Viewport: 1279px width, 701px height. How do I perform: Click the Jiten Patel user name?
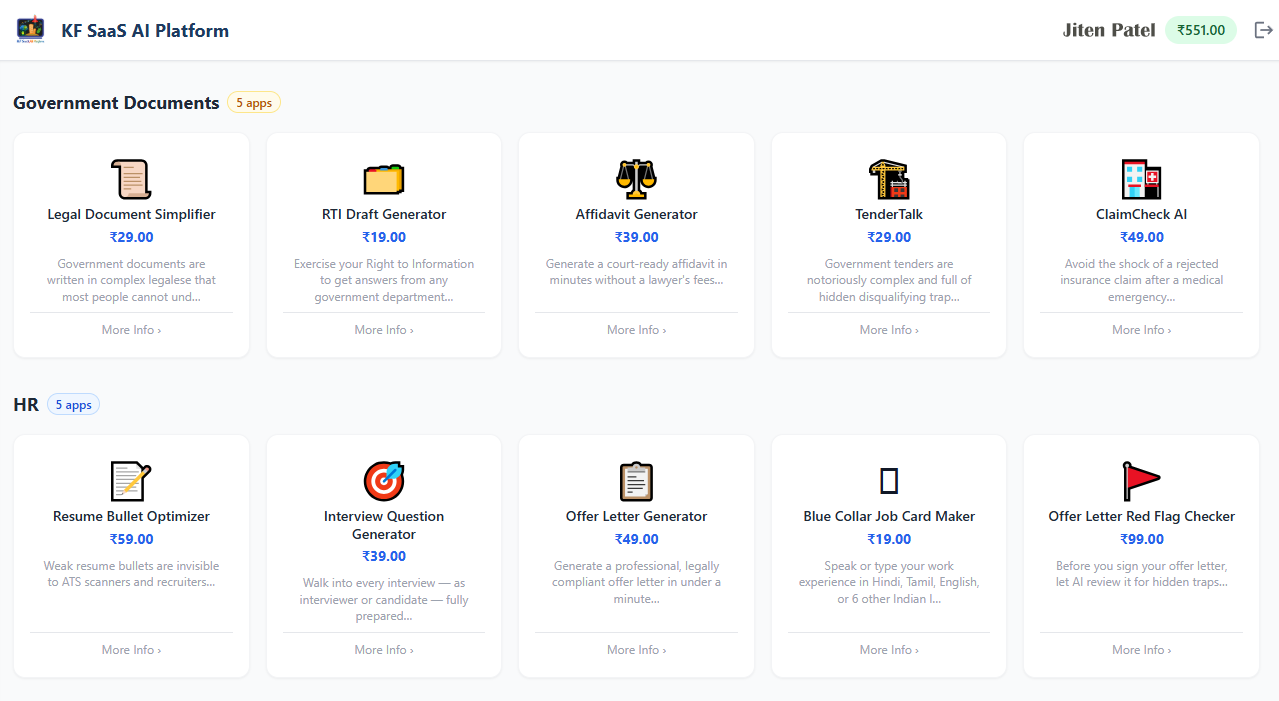[1109, 30]
